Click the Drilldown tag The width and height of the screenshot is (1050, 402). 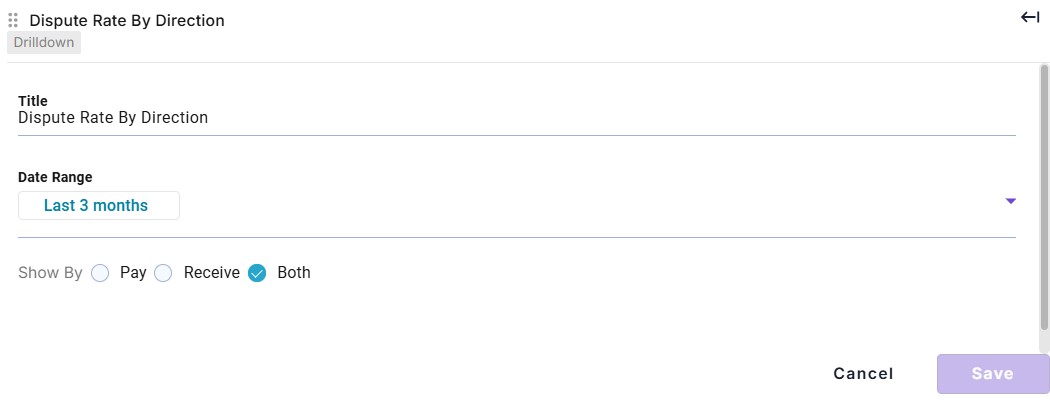pos(44,43)
